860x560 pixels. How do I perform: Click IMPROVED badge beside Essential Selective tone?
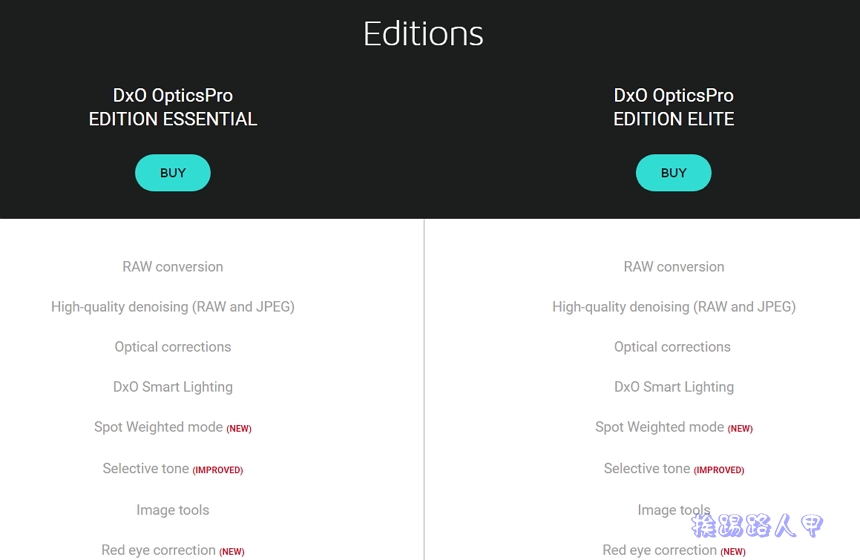(x=218, y=470)
